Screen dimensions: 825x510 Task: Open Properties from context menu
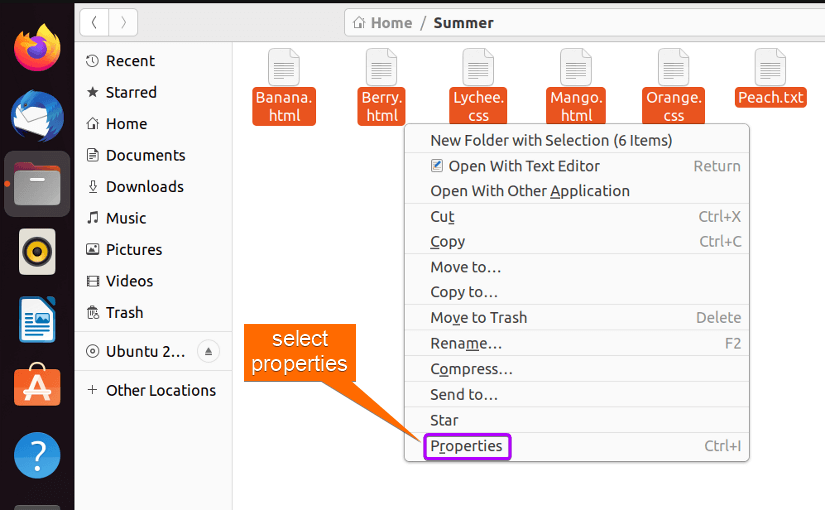577,446
